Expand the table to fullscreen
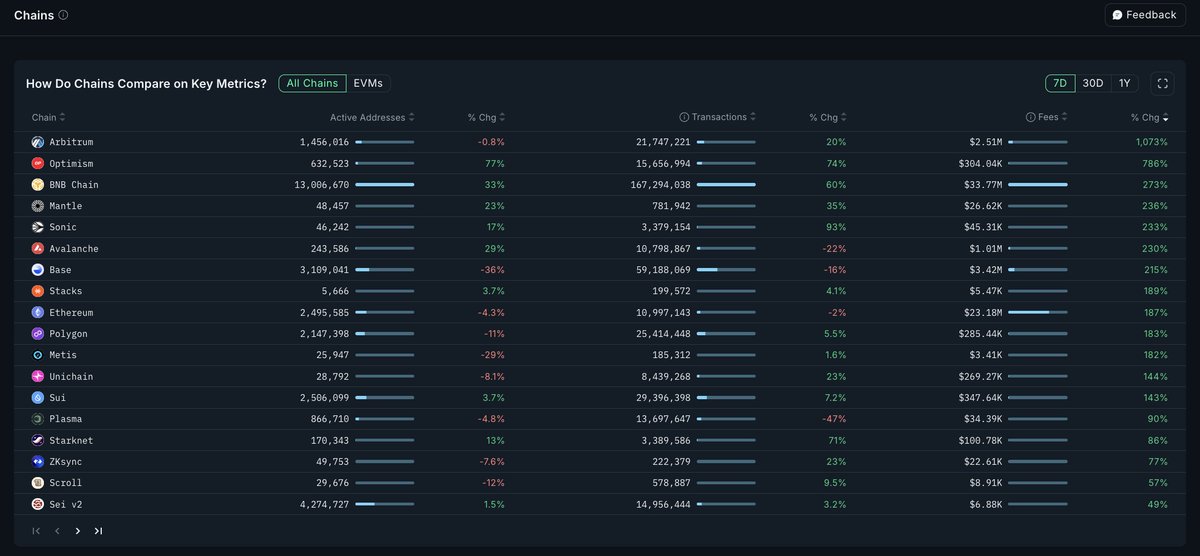This screenshot has height=556, width=1200. click(1161, 83)
